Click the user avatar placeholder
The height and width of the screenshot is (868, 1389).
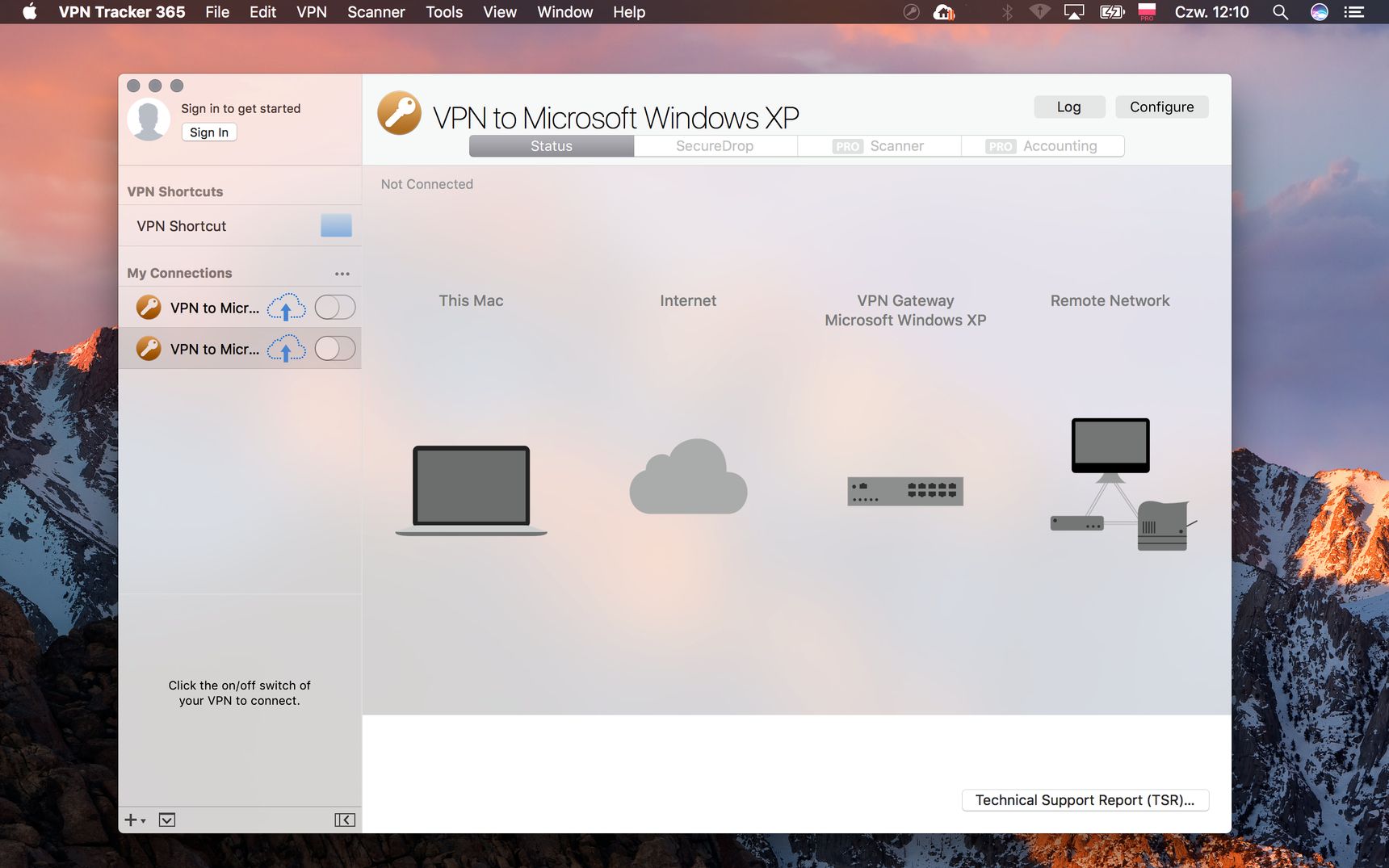point(149,120)
